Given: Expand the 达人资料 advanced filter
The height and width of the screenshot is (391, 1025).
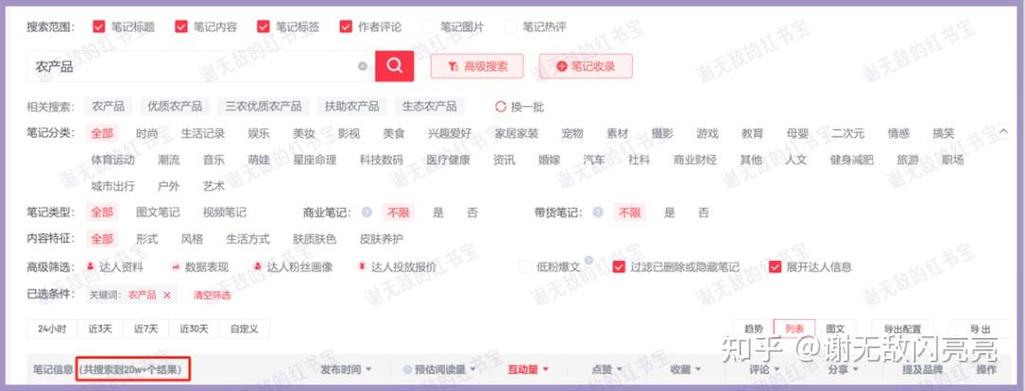Looking at the screenshot, I should click(115, 267).
